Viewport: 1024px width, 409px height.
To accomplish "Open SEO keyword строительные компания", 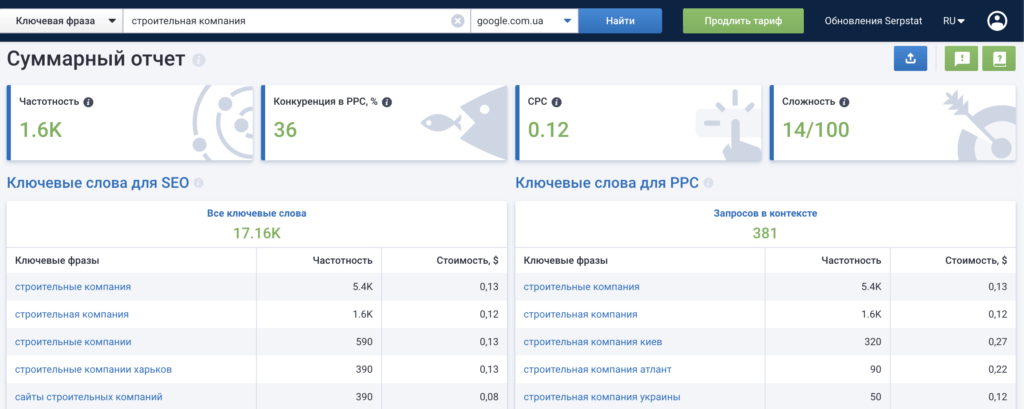I will (x=72, y=287).
